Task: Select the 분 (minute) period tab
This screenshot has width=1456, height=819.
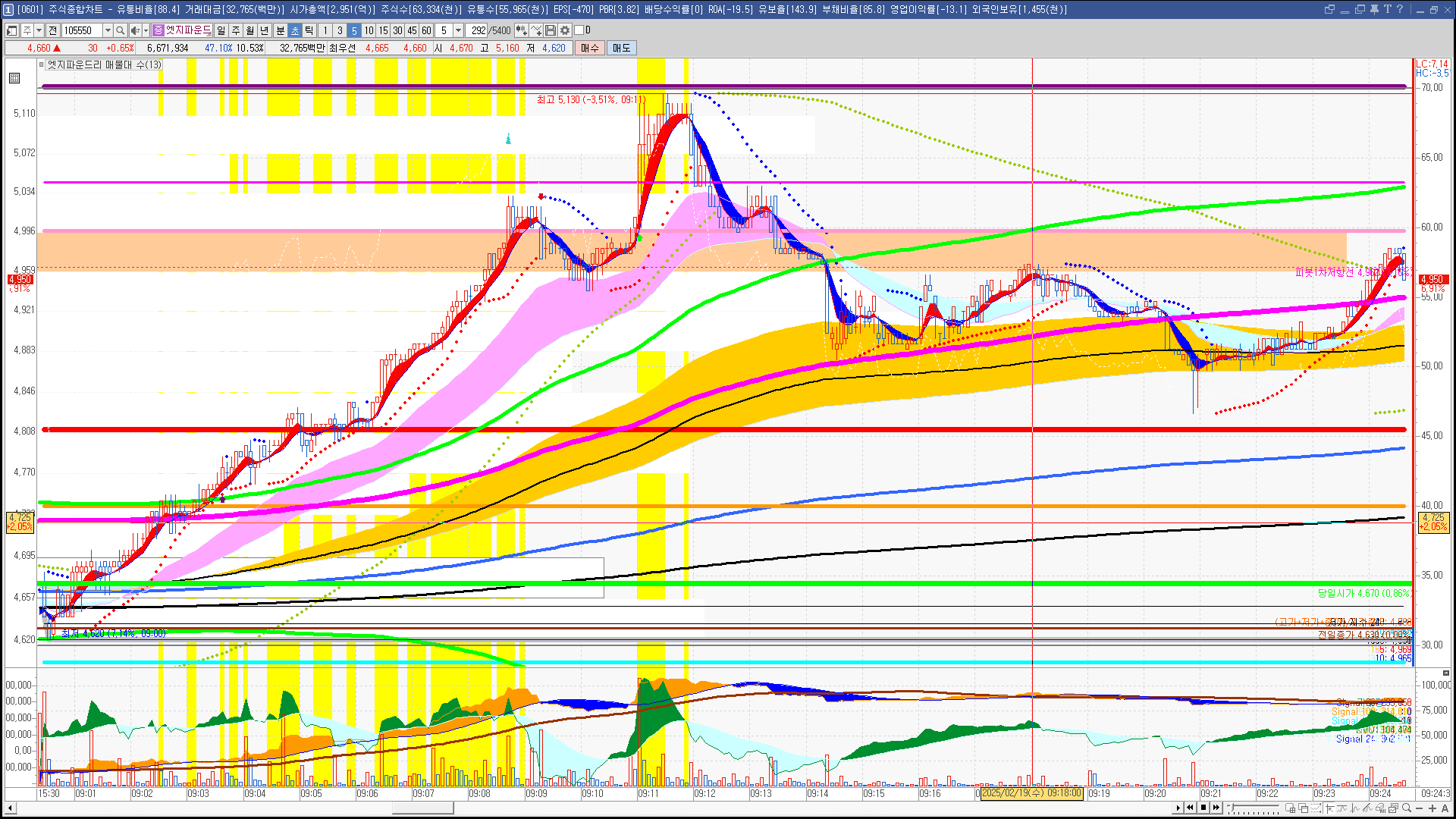Action: 280,30
